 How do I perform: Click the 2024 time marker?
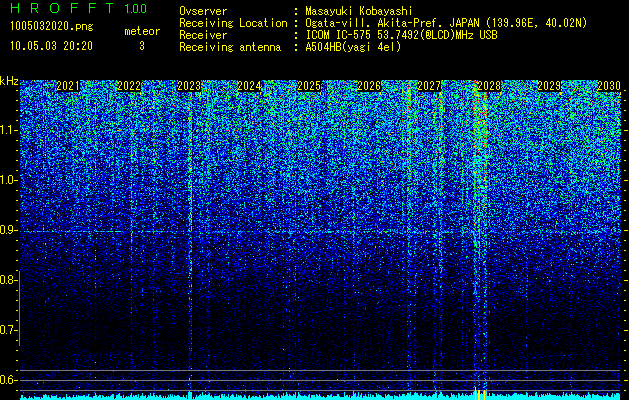pyautogui.click(x=249, y=86)
